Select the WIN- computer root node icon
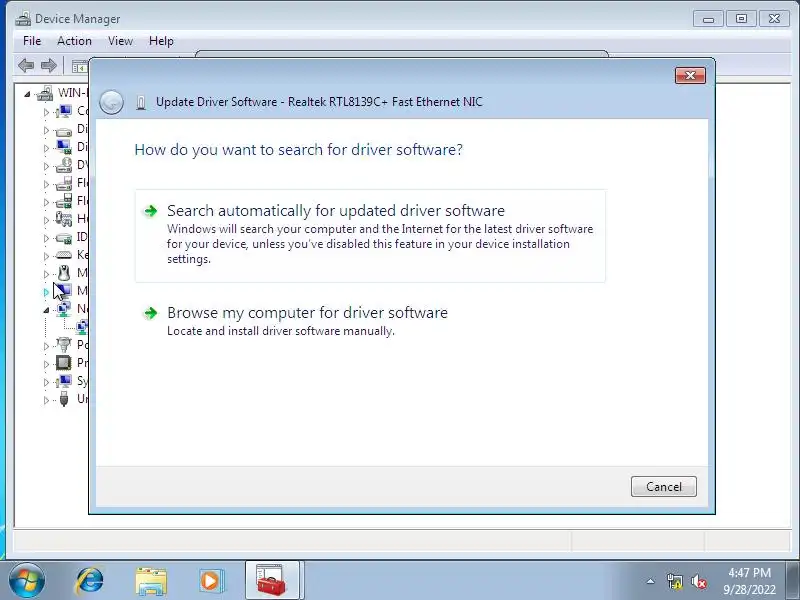The height and width of the screenshot is (600, 800). 45,93
